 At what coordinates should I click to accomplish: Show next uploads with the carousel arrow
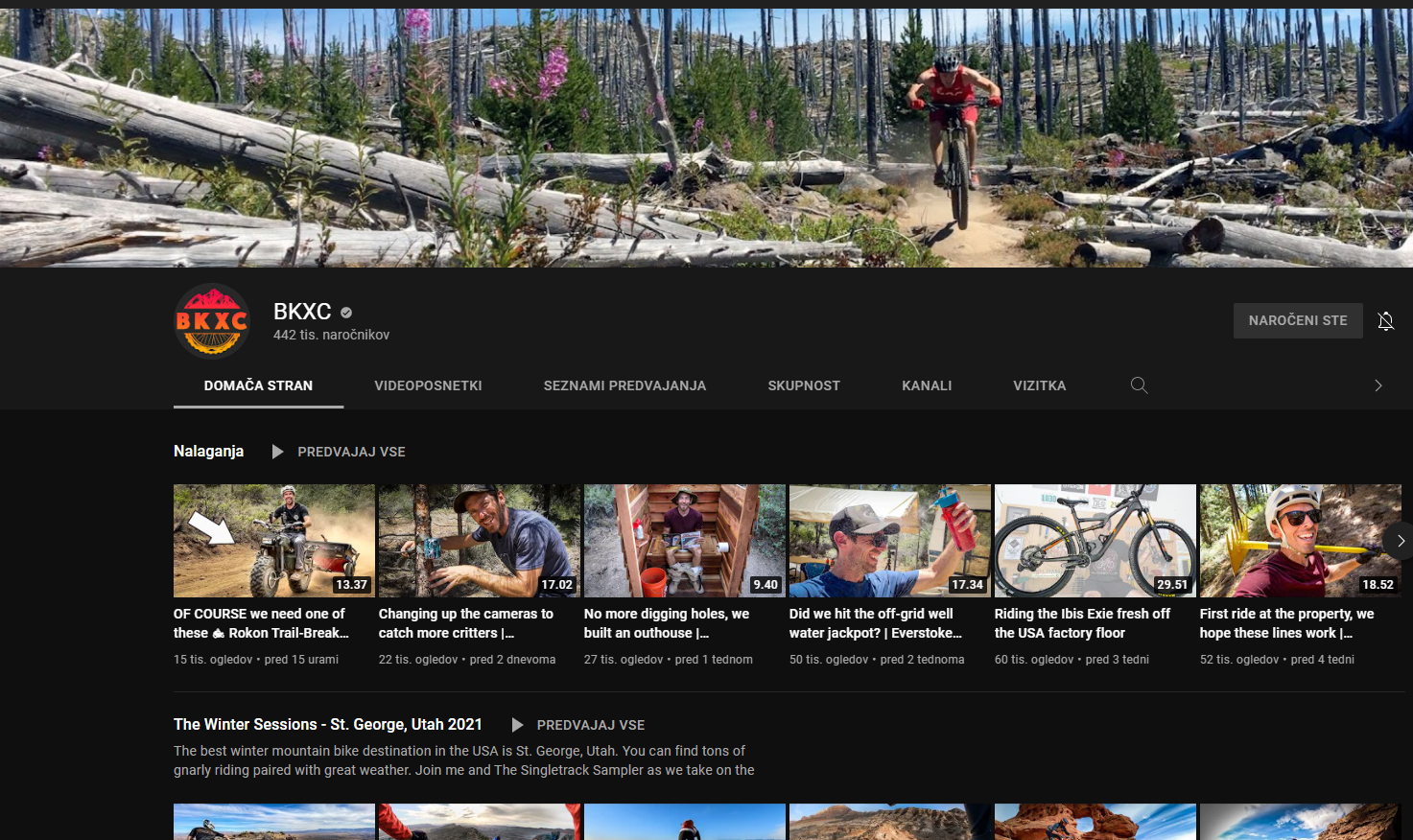pos(1400,541)
